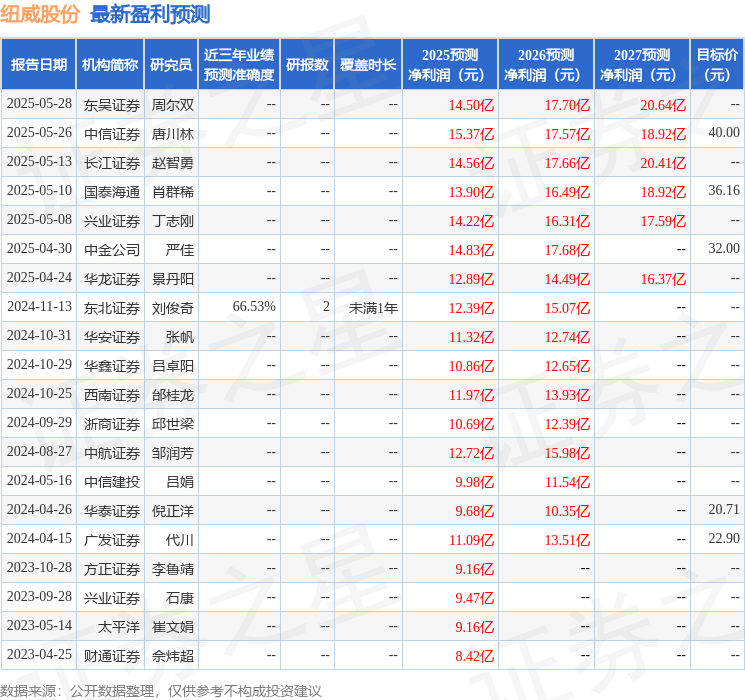
Task: Open the 东吴证券 institution entry
Action: (111, 104)
